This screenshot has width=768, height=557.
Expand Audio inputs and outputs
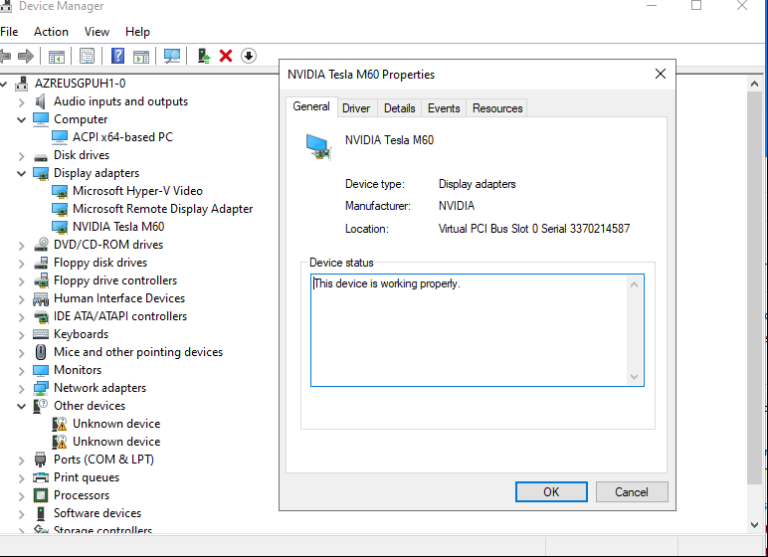[21, 102]
